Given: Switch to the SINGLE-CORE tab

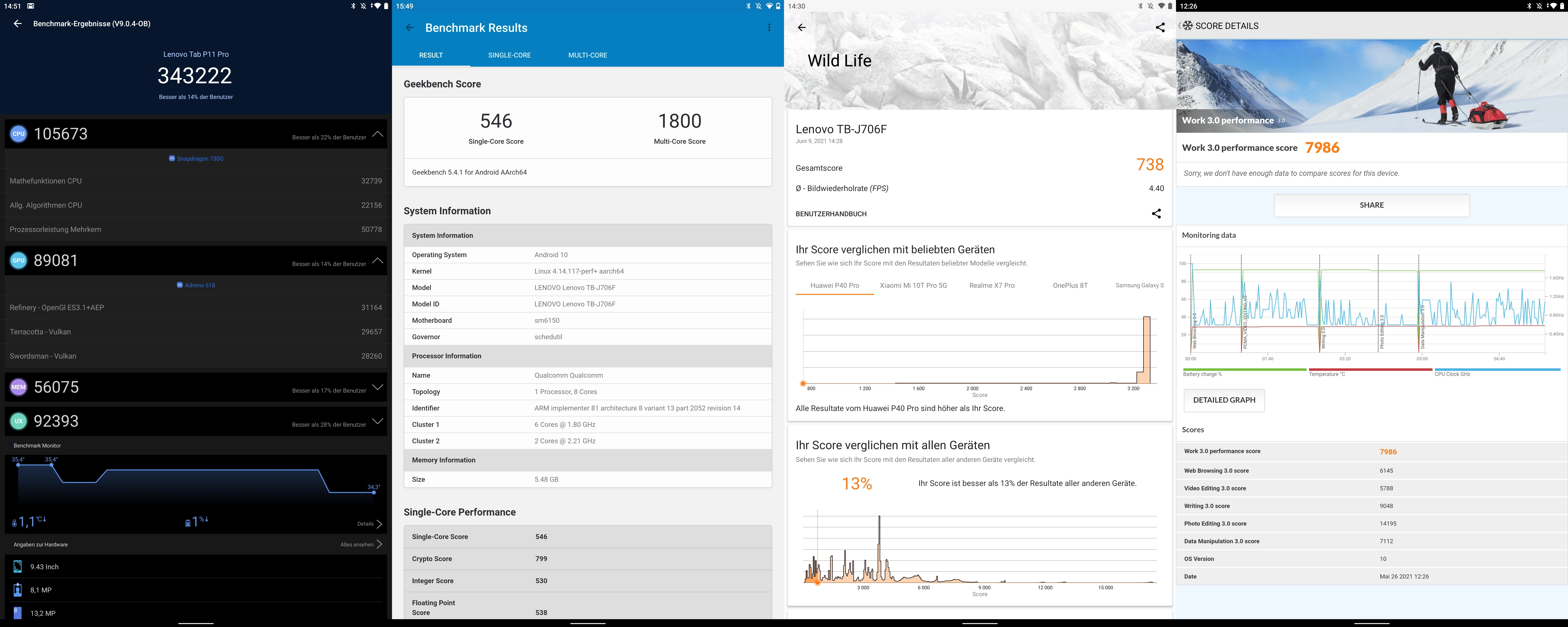Looking at the screenshot, I should [510, 55].
